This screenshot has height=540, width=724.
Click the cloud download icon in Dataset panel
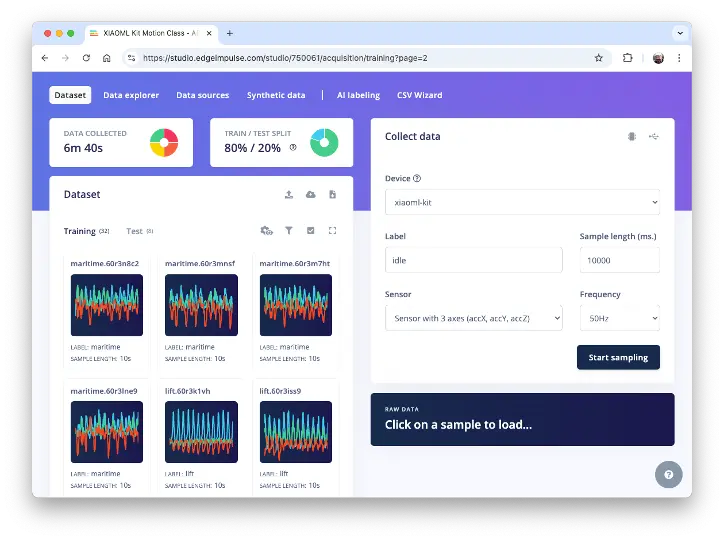[310, 194]
